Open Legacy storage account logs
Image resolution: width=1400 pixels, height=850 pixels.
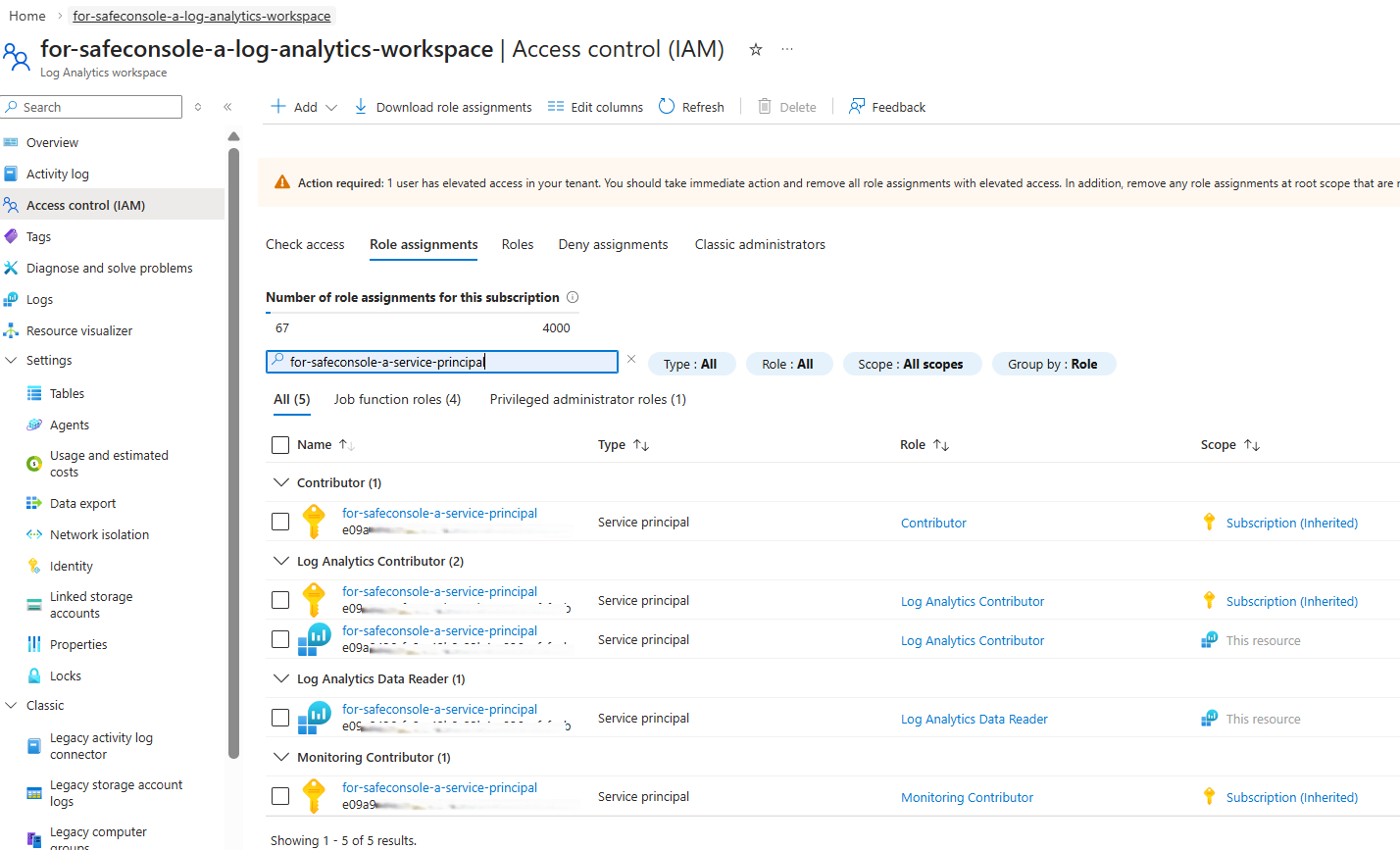point(116,793)
